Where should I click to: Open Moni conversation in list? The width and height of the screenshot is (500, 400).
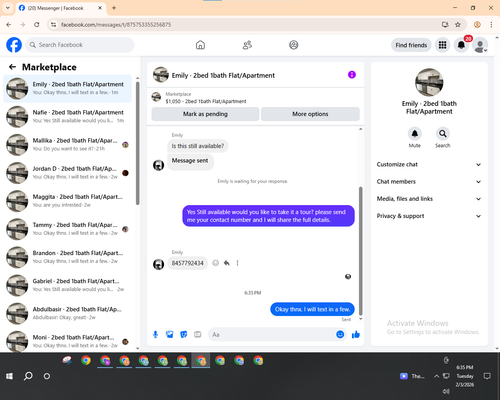point(67,341)
